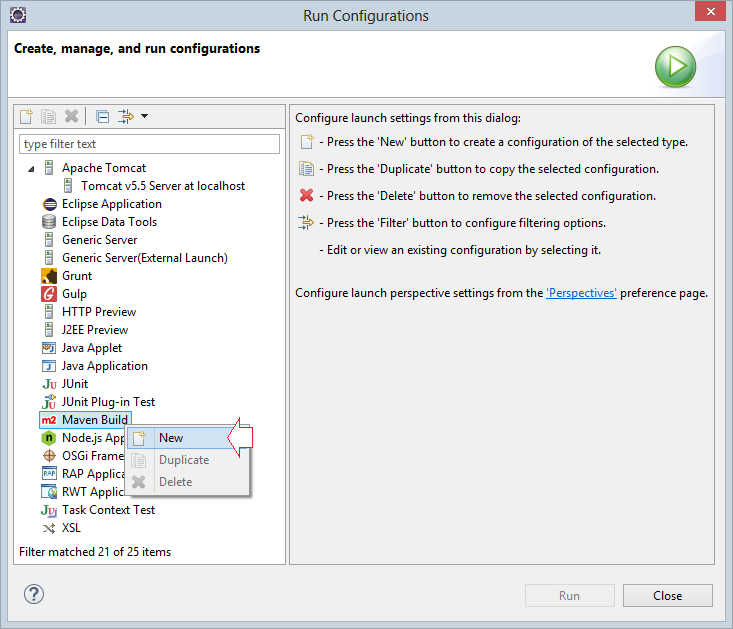Select Generic Server entry
The image size is (733, 629).
[x=100, y=240]
